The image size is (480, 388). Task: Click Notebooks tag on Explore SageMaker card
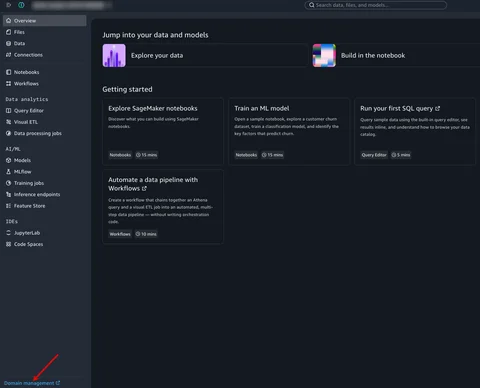pyautogui.click(x=120, y=155)
